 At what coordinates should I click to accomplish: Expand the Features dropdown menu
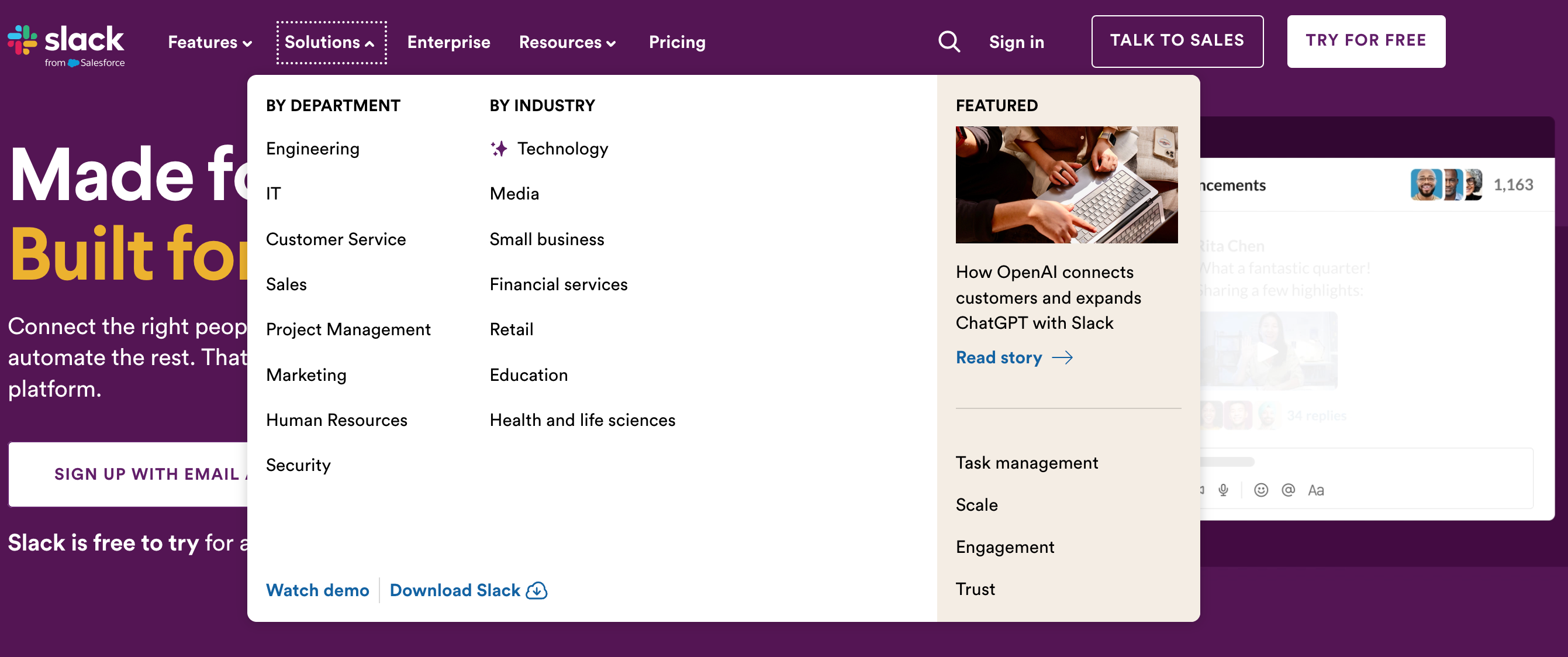207,42
